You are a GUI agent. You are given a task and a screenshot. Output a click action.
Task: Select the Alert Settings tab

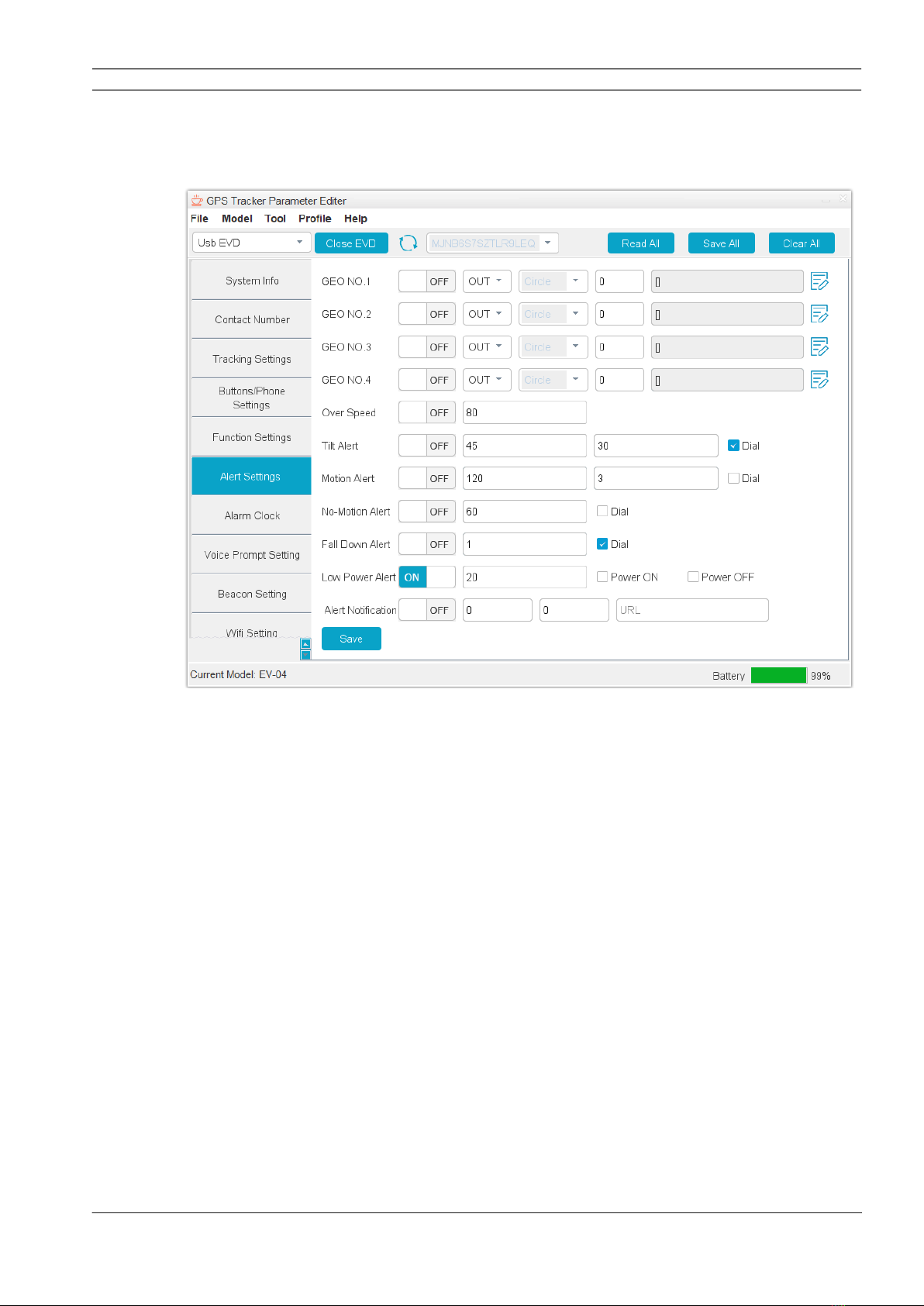click(x=251, y=476)
